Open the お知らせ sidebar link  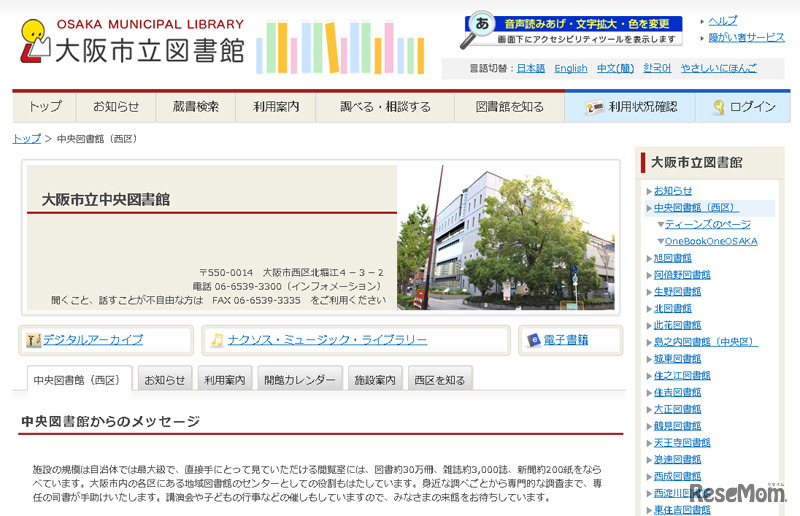[673, 191]
